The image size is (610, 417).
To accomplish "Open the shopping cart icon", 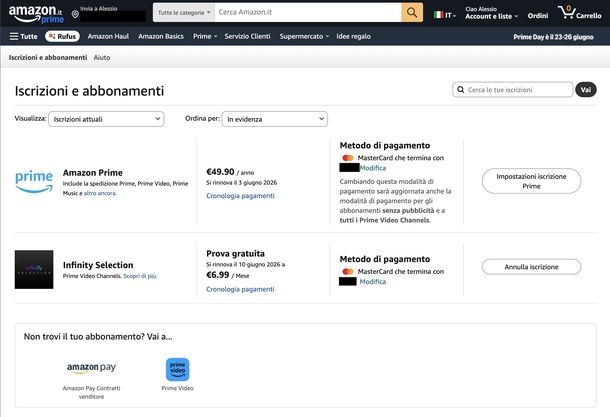I will (566, 12).
